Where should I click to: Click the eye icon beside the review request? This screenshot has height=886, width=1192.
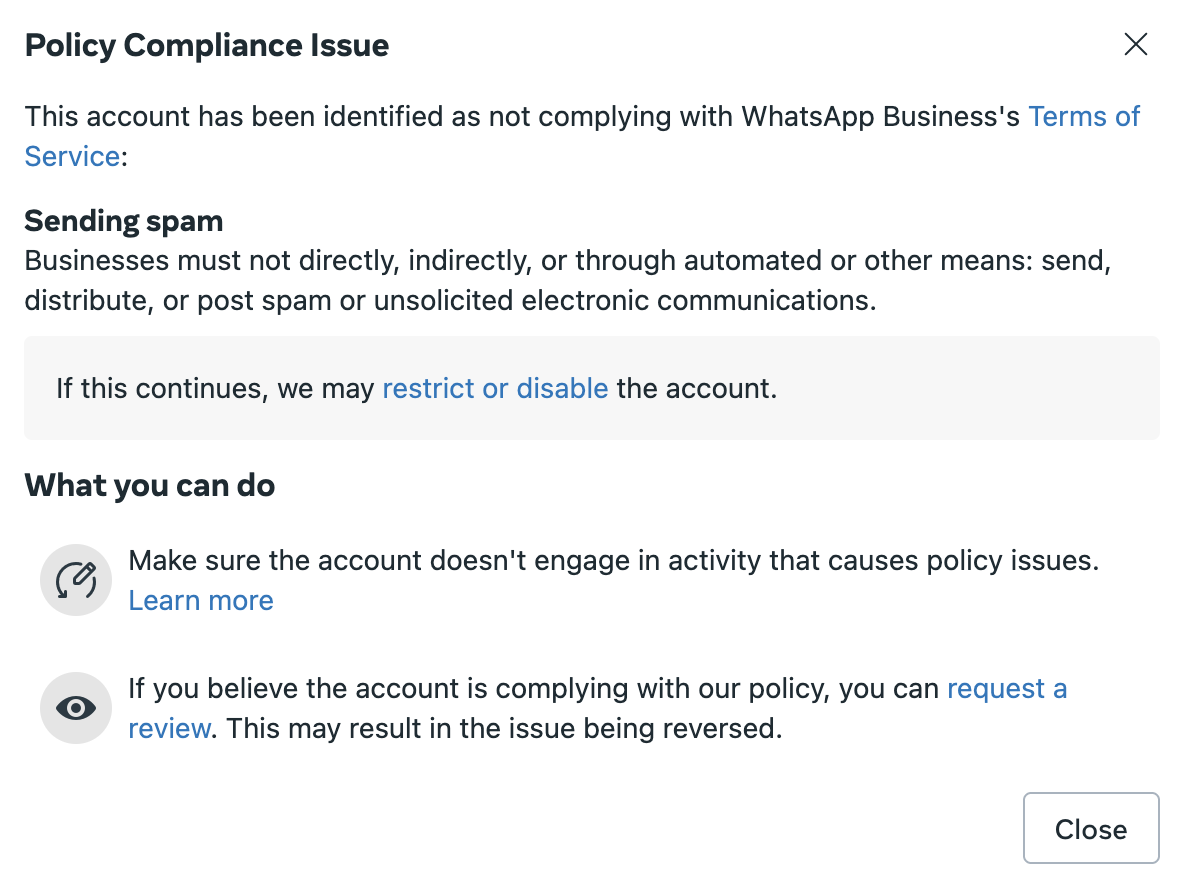(x=76, y=709)
